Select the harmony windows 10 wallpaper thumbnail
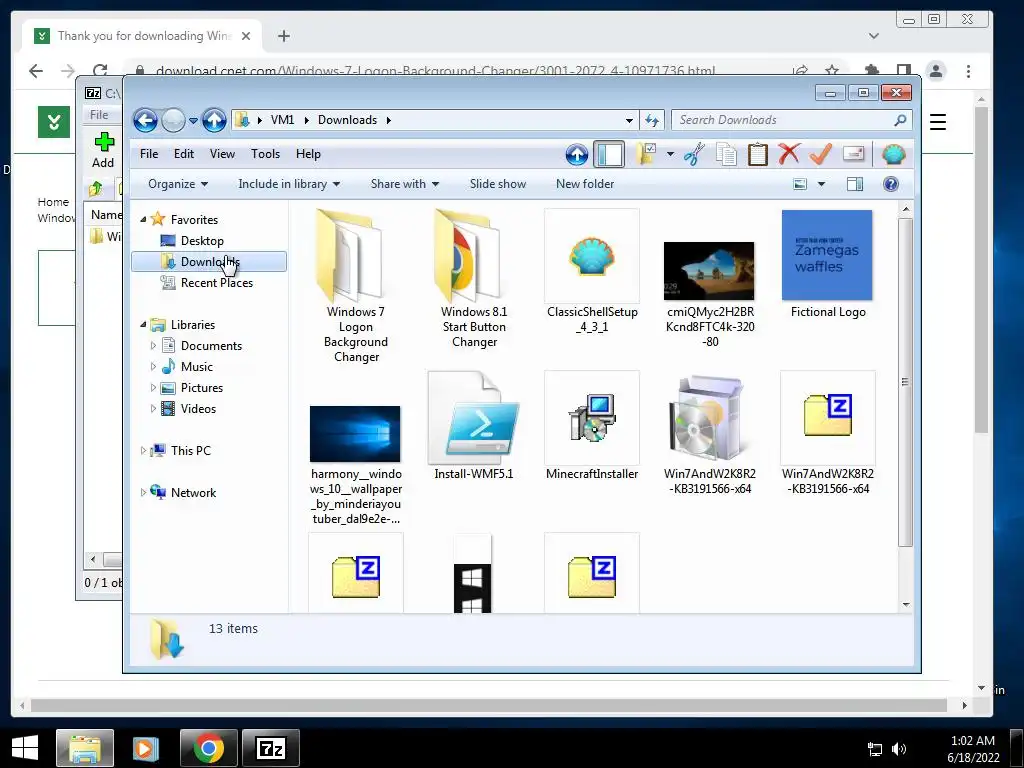1024x768 pixels. pos(356,465)
